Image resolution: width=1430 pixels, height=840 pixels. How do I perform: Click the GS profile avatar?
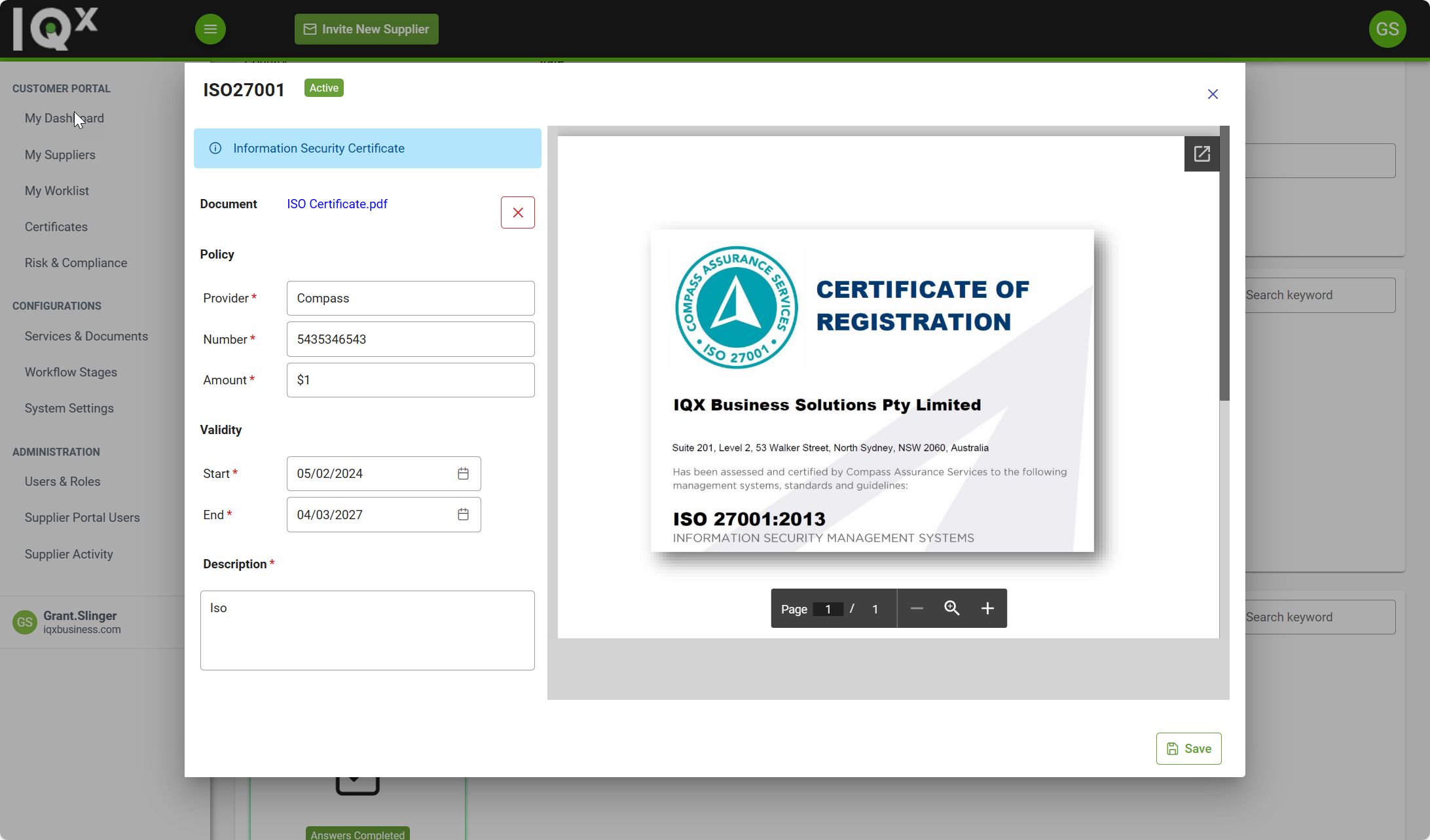[x=1387, y=29]
